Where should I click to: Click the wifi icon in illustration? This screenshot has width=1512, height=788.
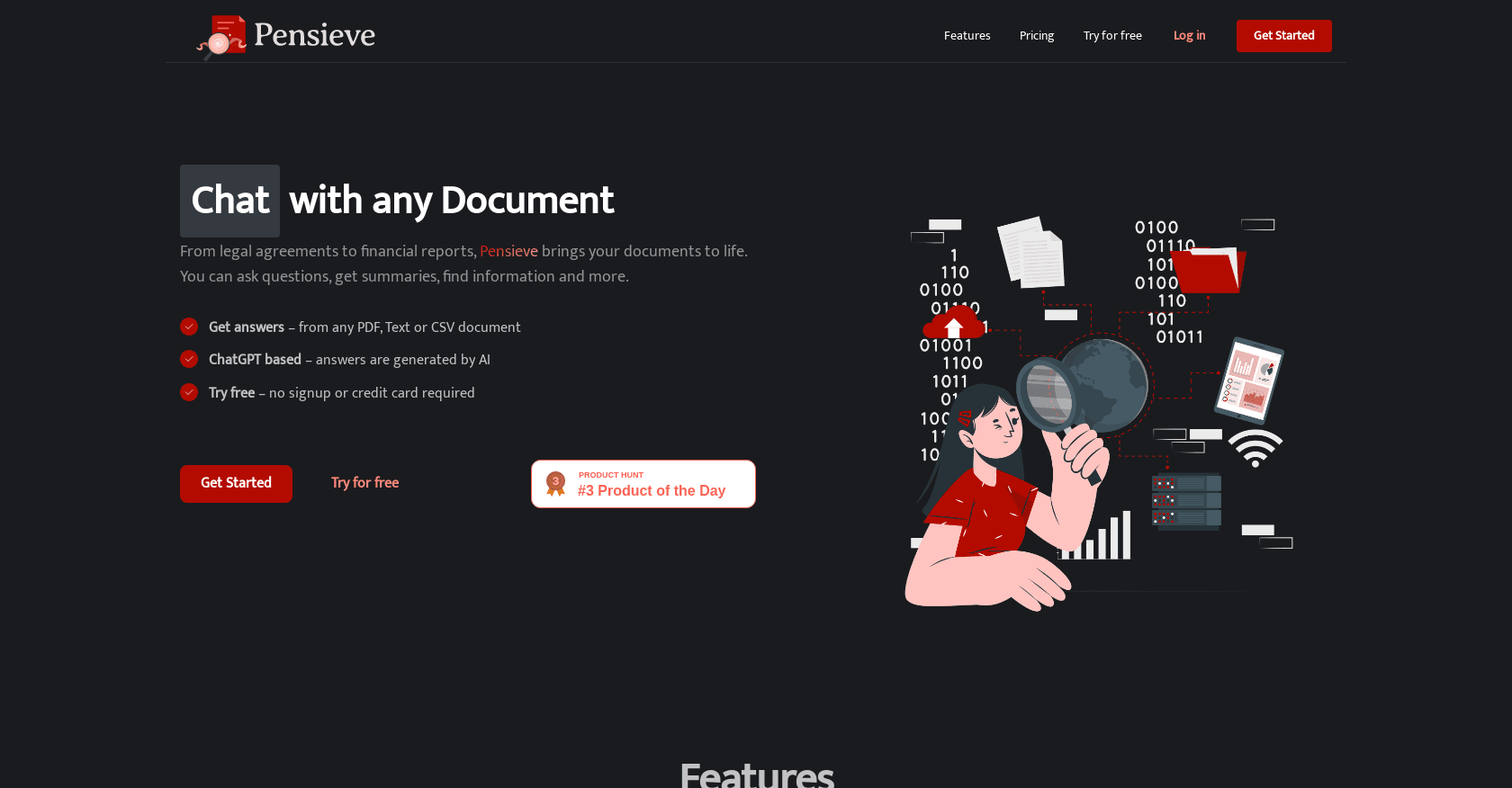coord(1255,448)
